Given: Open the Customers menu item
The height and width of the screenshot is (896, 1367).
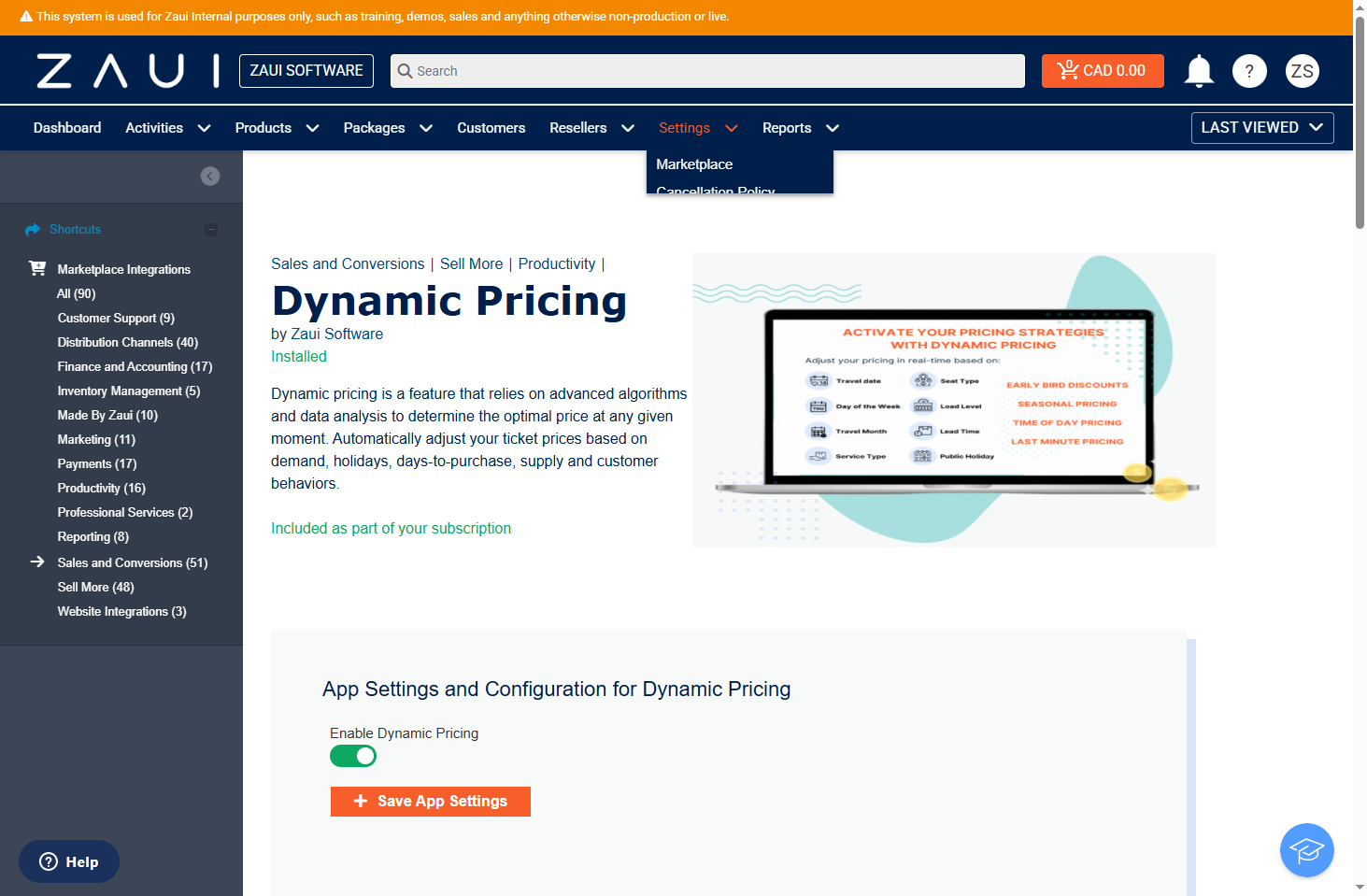Looking at the screenshot, I should point(491,128).
